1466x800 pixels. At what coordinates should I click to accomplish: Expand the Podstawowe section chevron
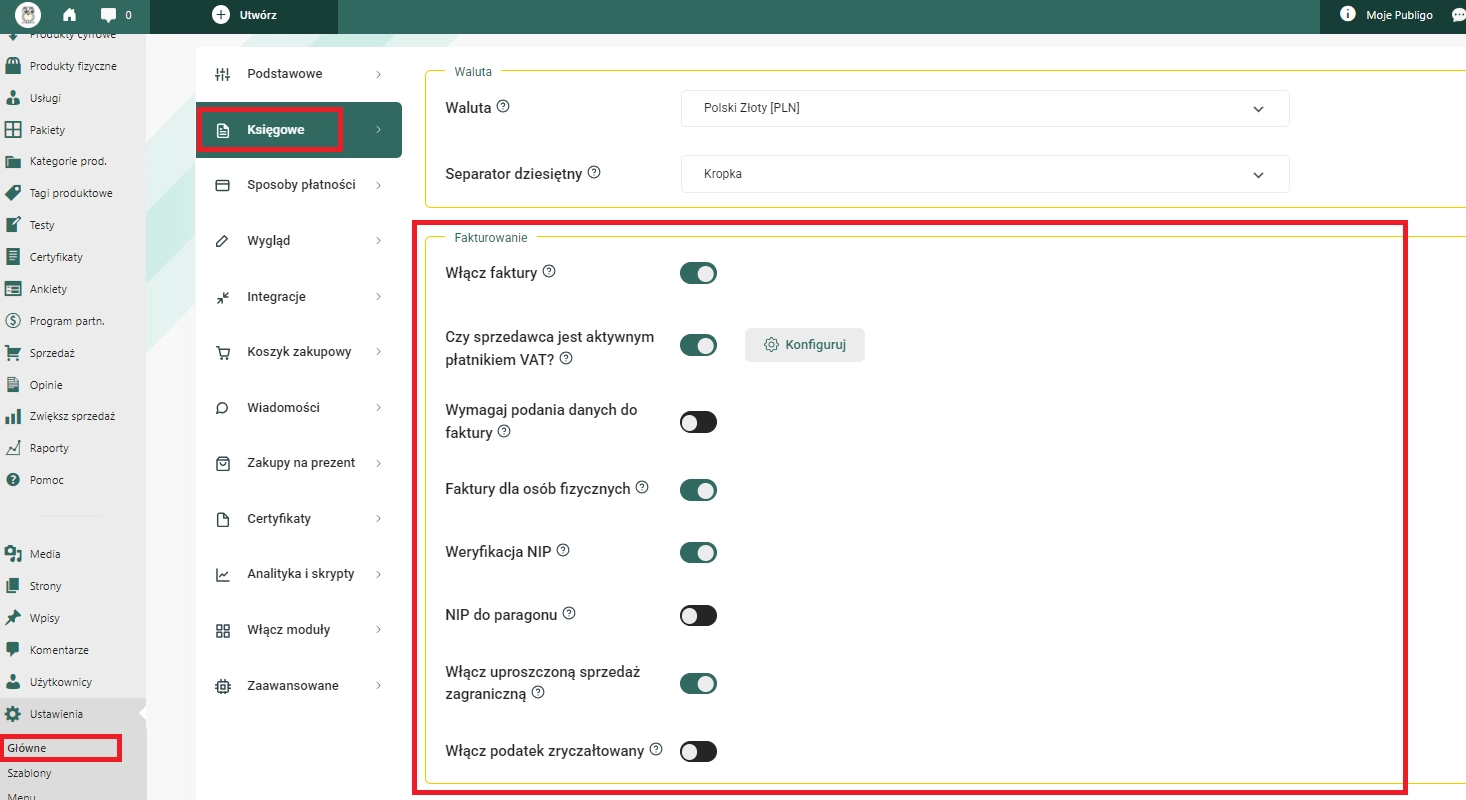379,74
